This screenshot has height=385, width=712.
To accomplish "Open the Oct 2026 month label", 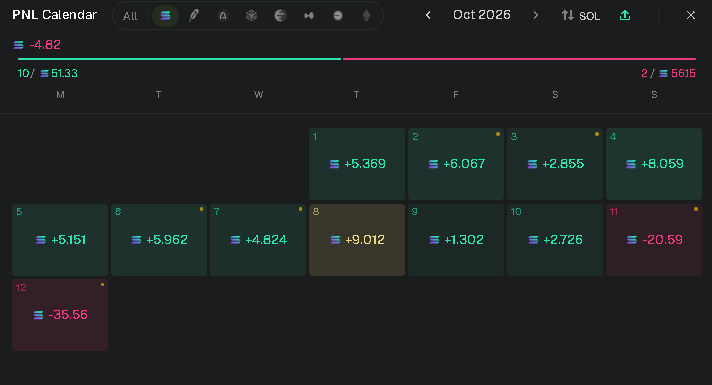I will pos(482,15).
